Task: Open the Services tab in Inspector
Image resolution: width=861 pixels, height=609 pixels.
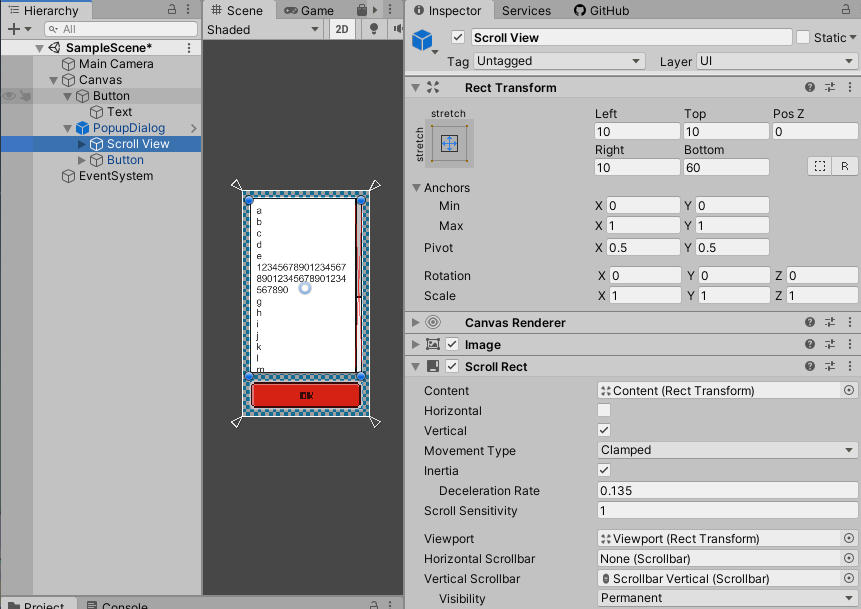Action: pyautogui.click(x=527, y=10)
